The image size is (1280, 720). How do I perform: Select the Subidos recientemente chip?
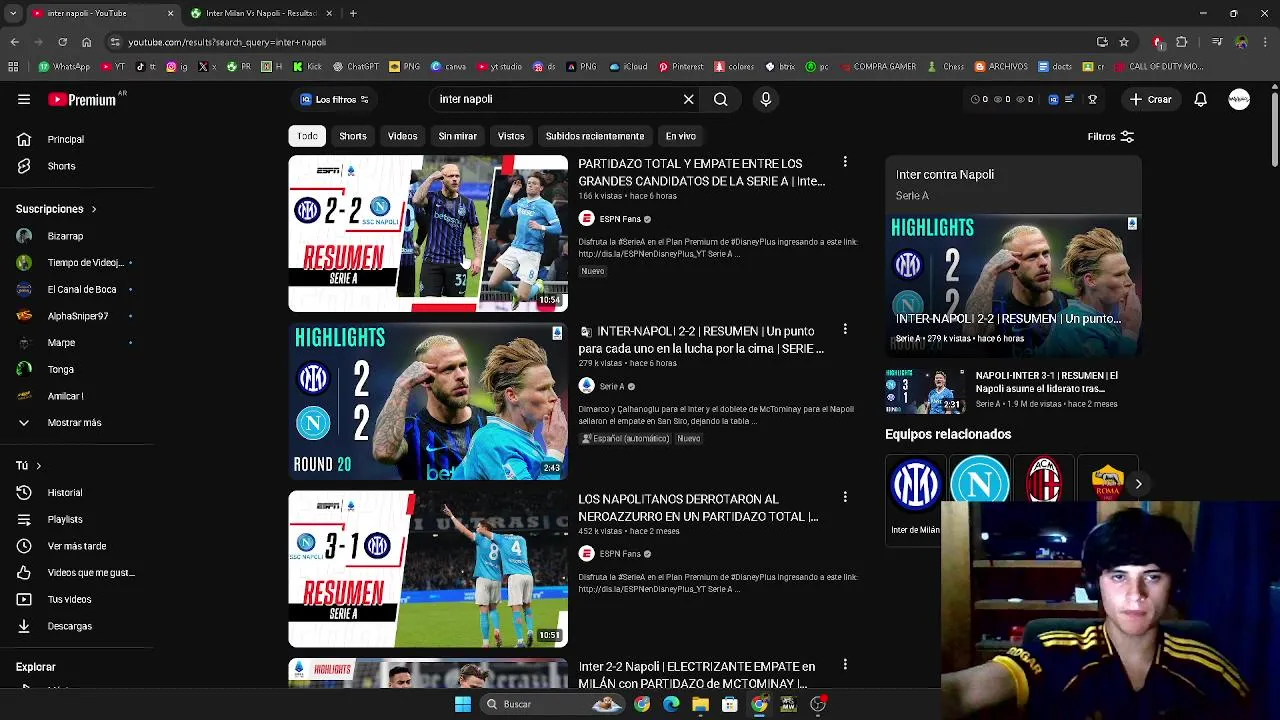[x=595, y=136]
